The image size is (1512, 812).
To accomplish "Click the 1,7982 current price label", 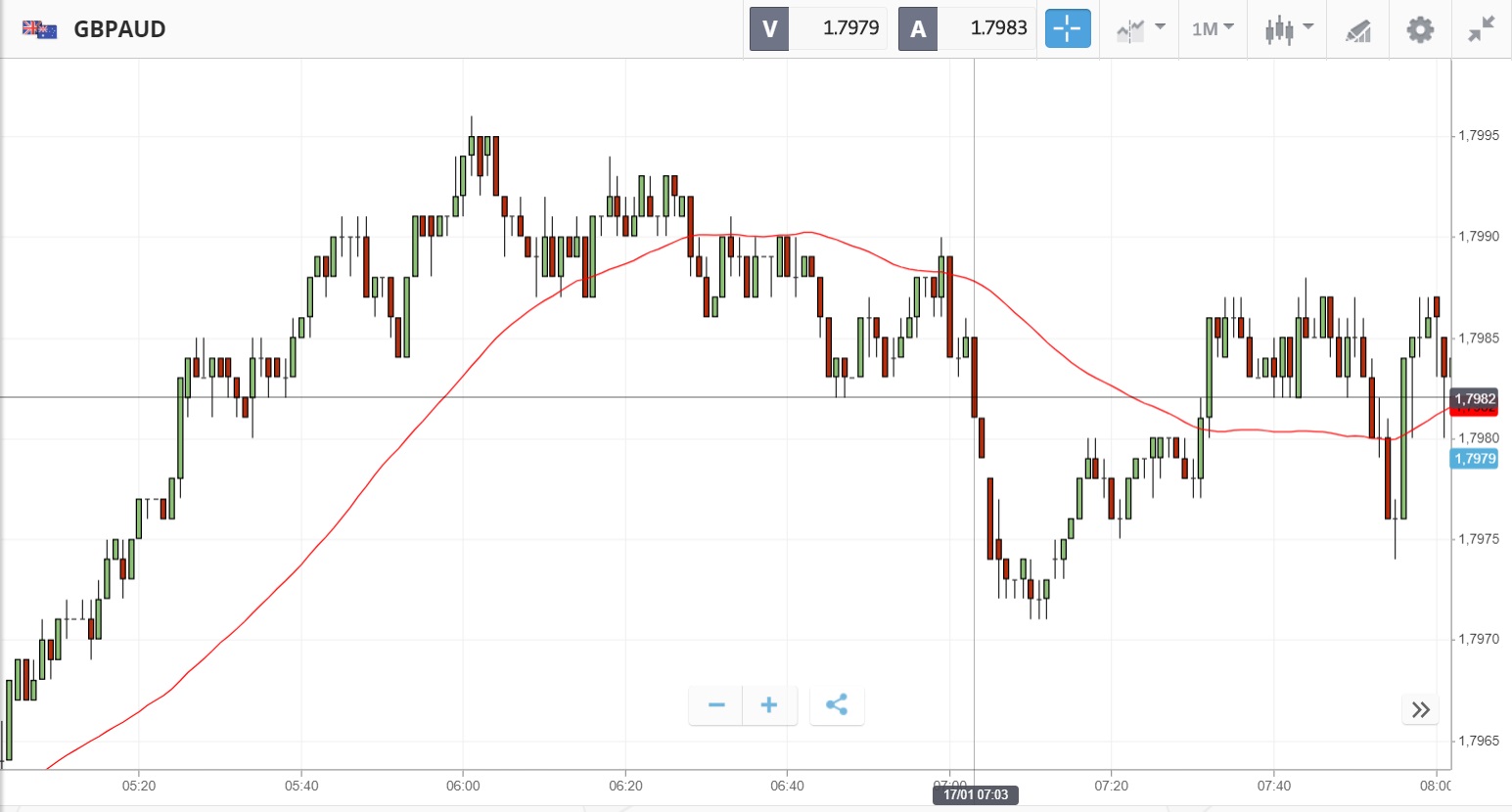I will 1475,398.
